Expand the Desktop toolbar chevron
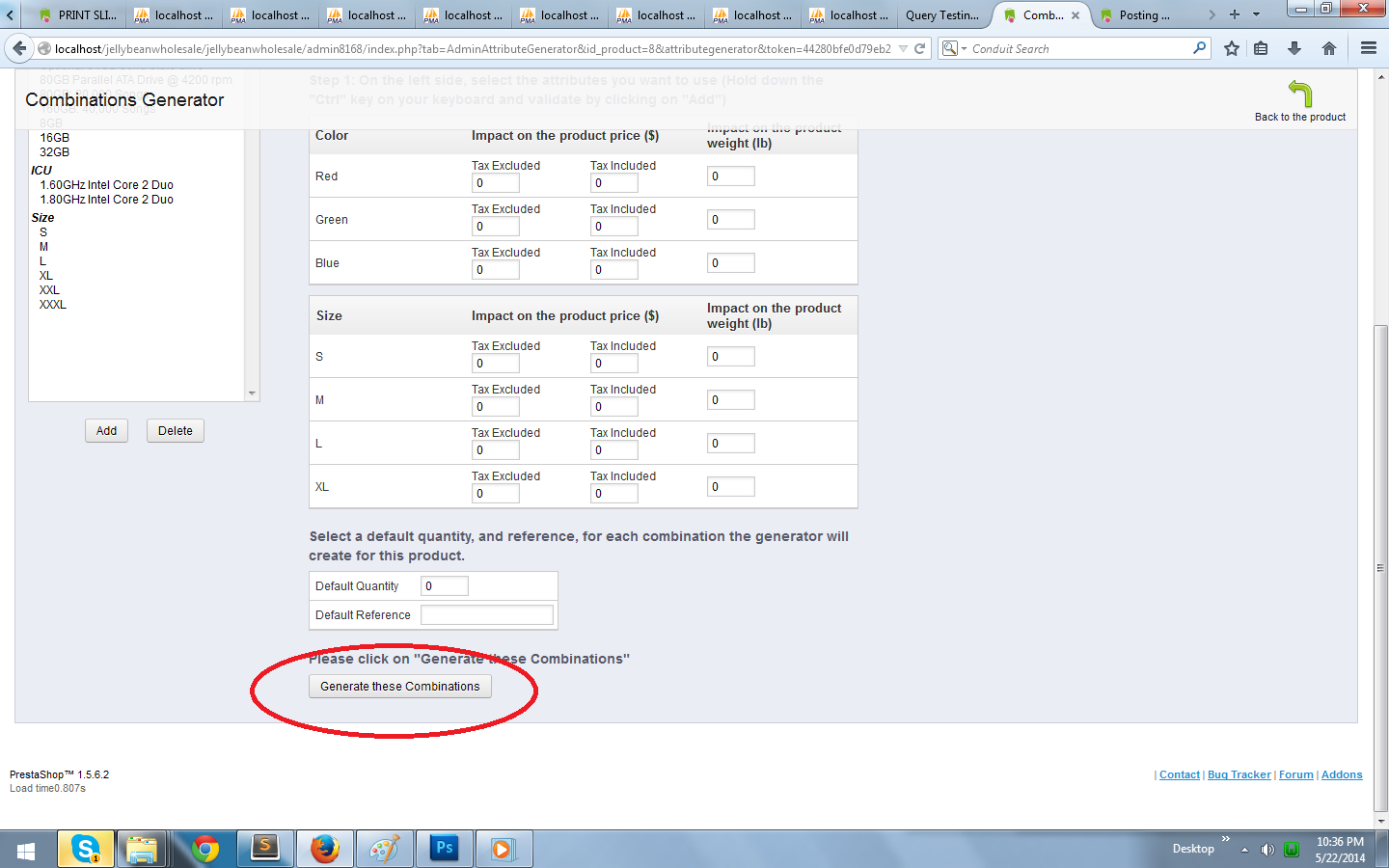Screen dimensions: 1389x868 tap(1226, 839)
